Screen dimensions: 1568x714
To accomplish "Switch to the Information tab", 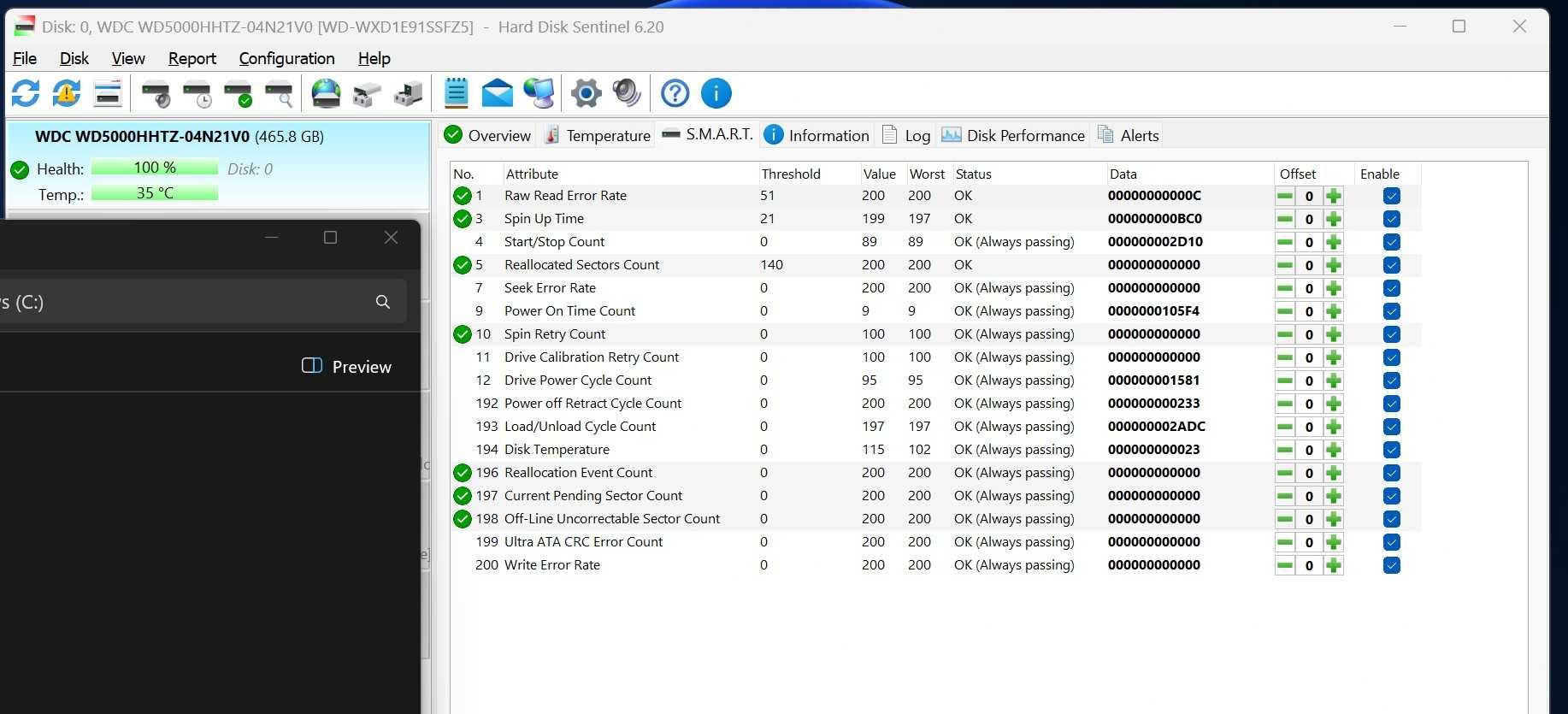I will click(x=816, y=135).
